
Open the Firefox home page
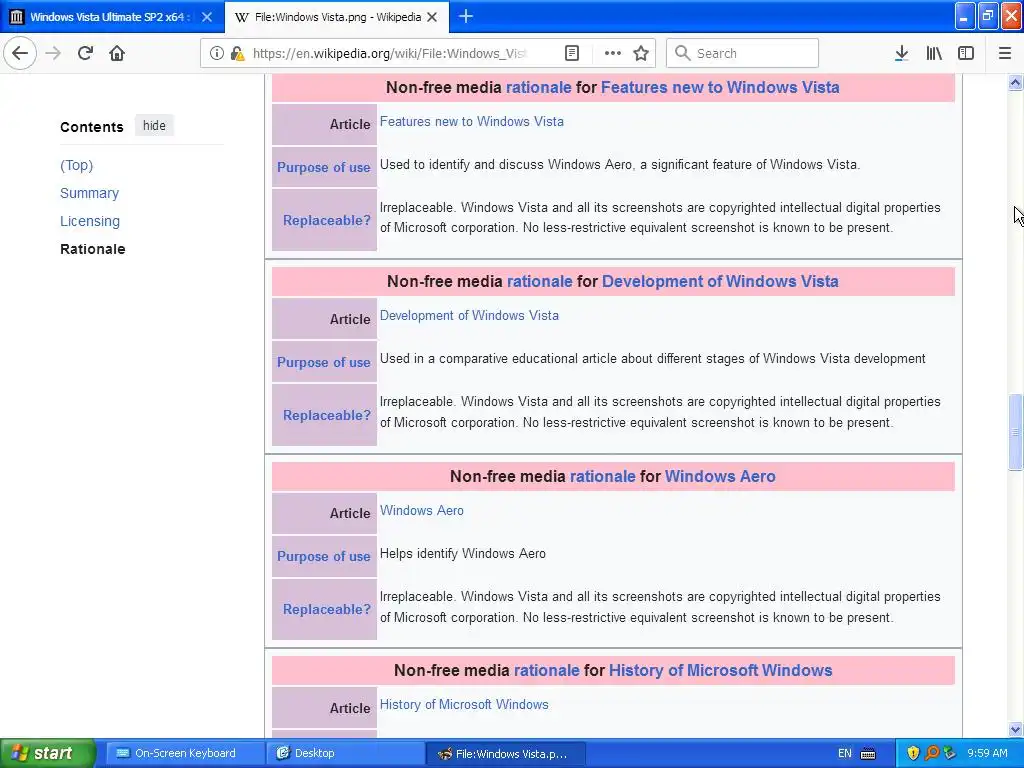click(x=117, y=53)
